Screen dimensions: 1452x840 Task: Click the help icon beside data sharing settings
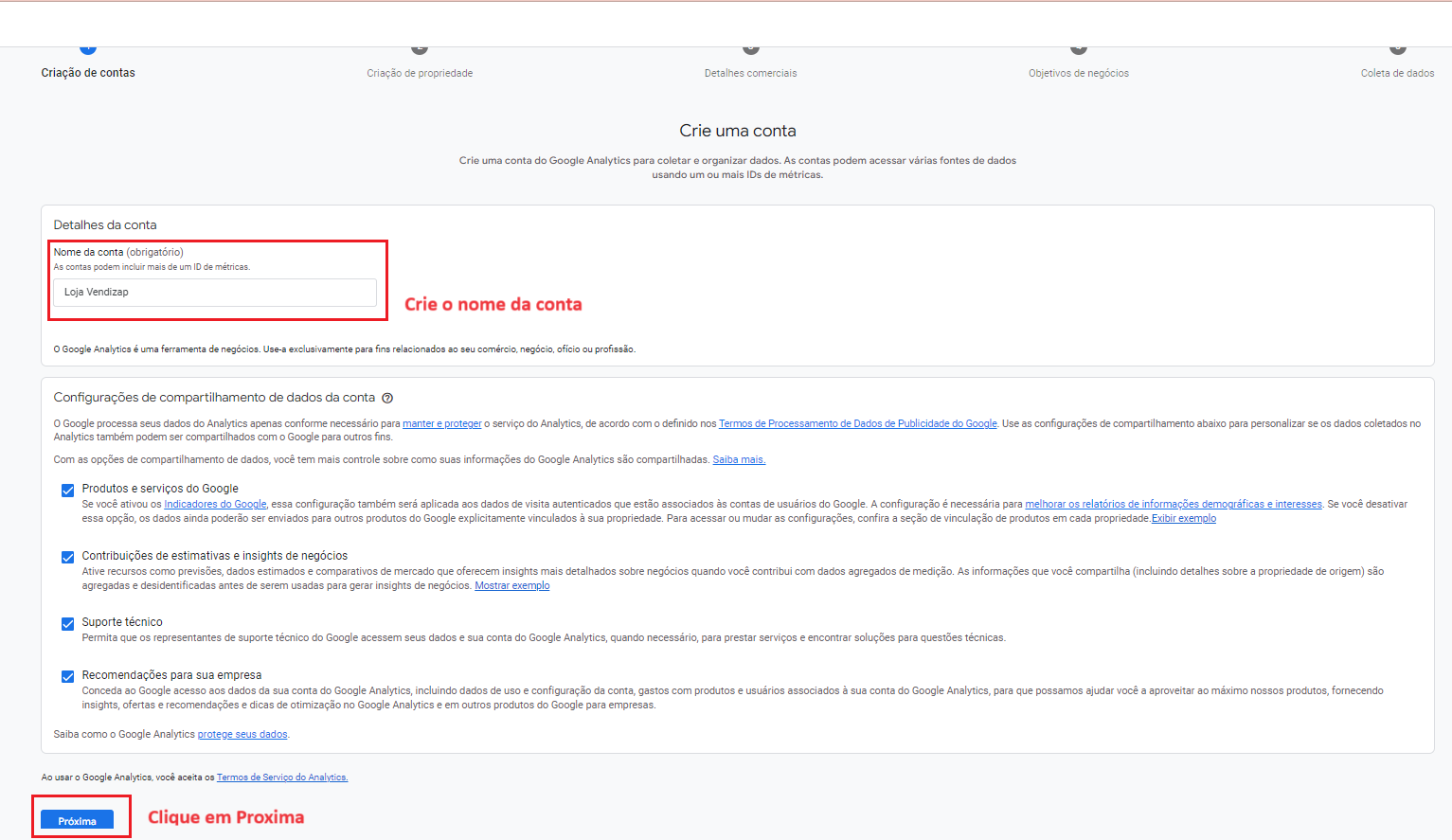(x=387, y=399)
